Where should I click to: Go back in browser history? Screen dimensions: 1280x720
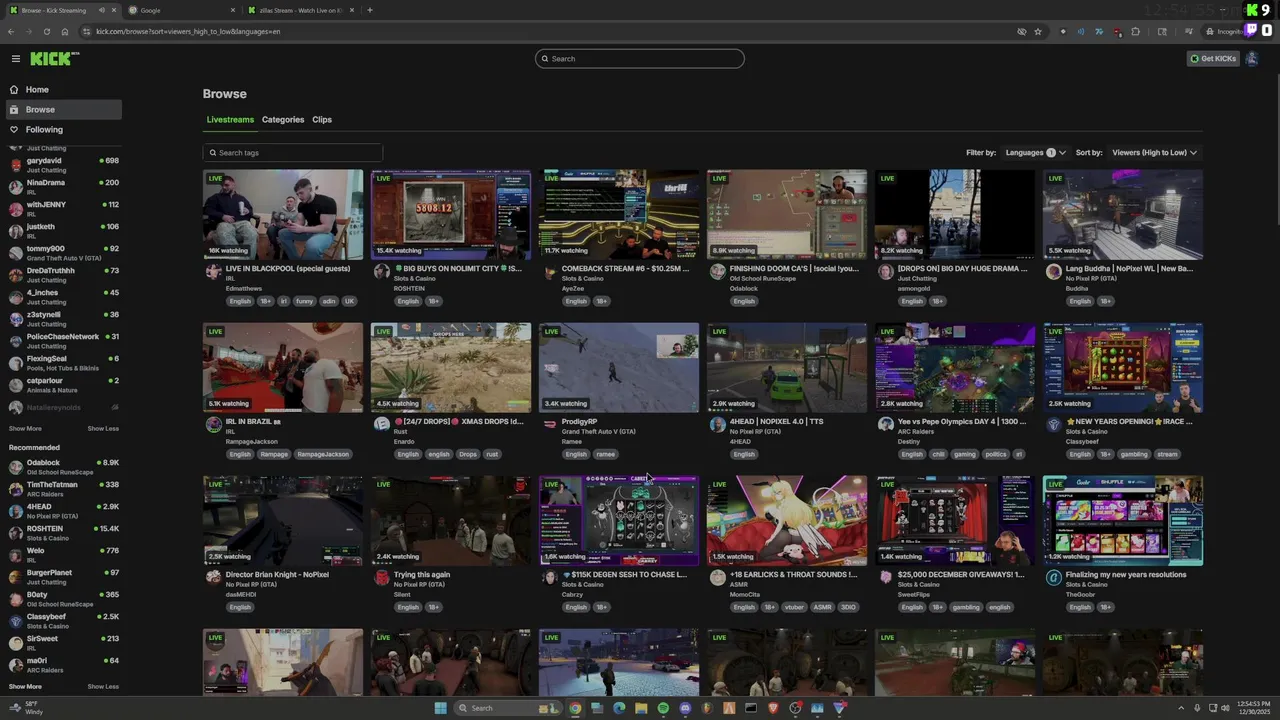pos(11,31)
